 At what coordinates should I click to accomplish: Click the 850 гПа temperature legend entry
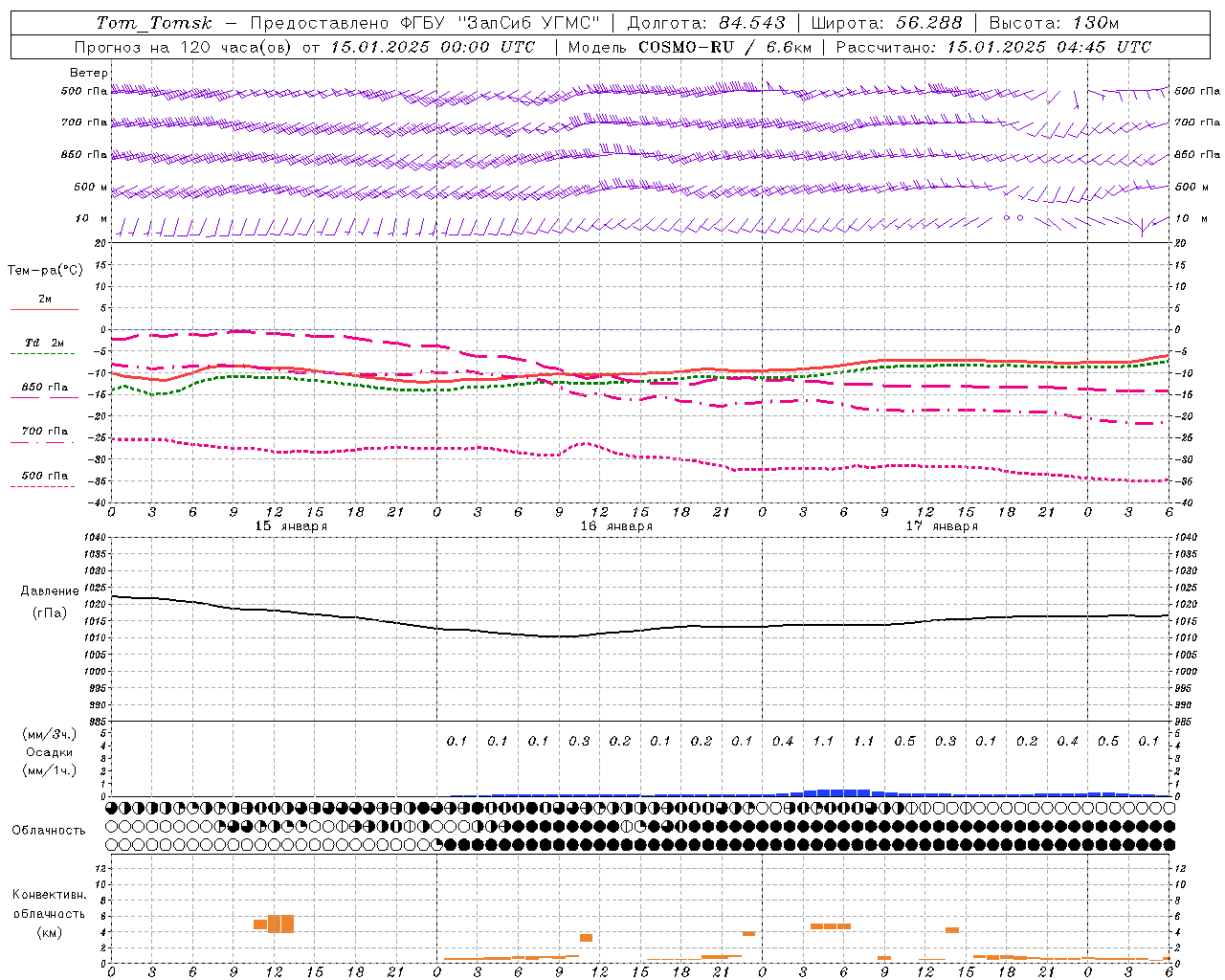[x=44, y=388]
